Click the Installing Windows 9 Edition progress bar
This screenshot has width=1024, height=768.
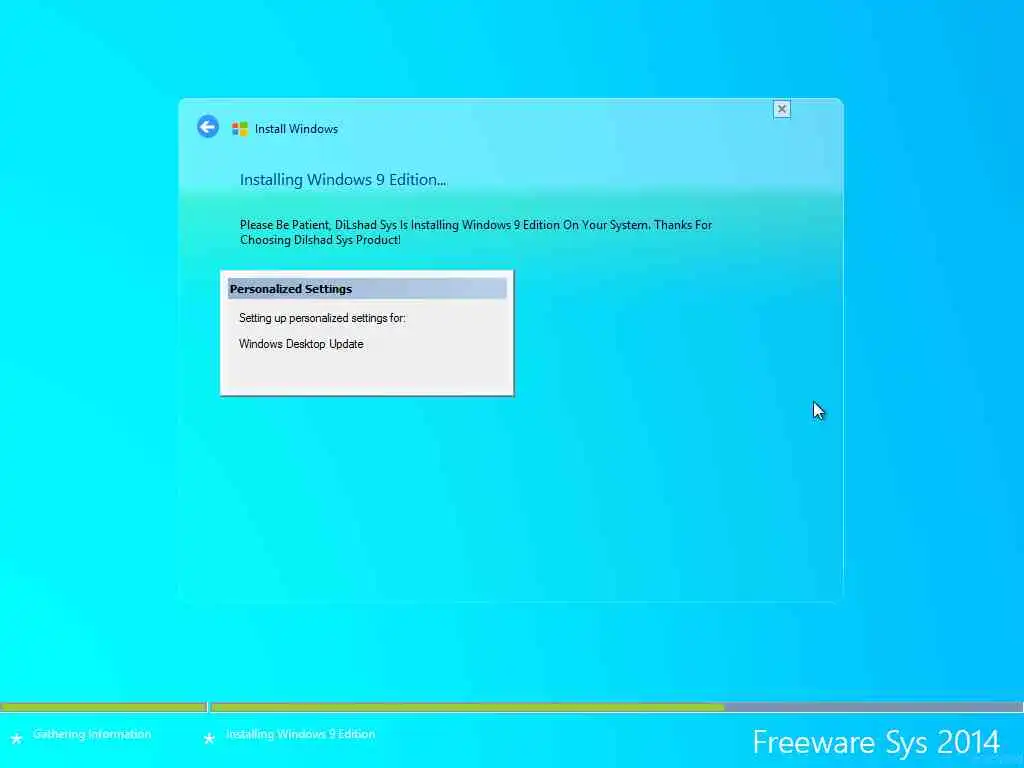616,707
